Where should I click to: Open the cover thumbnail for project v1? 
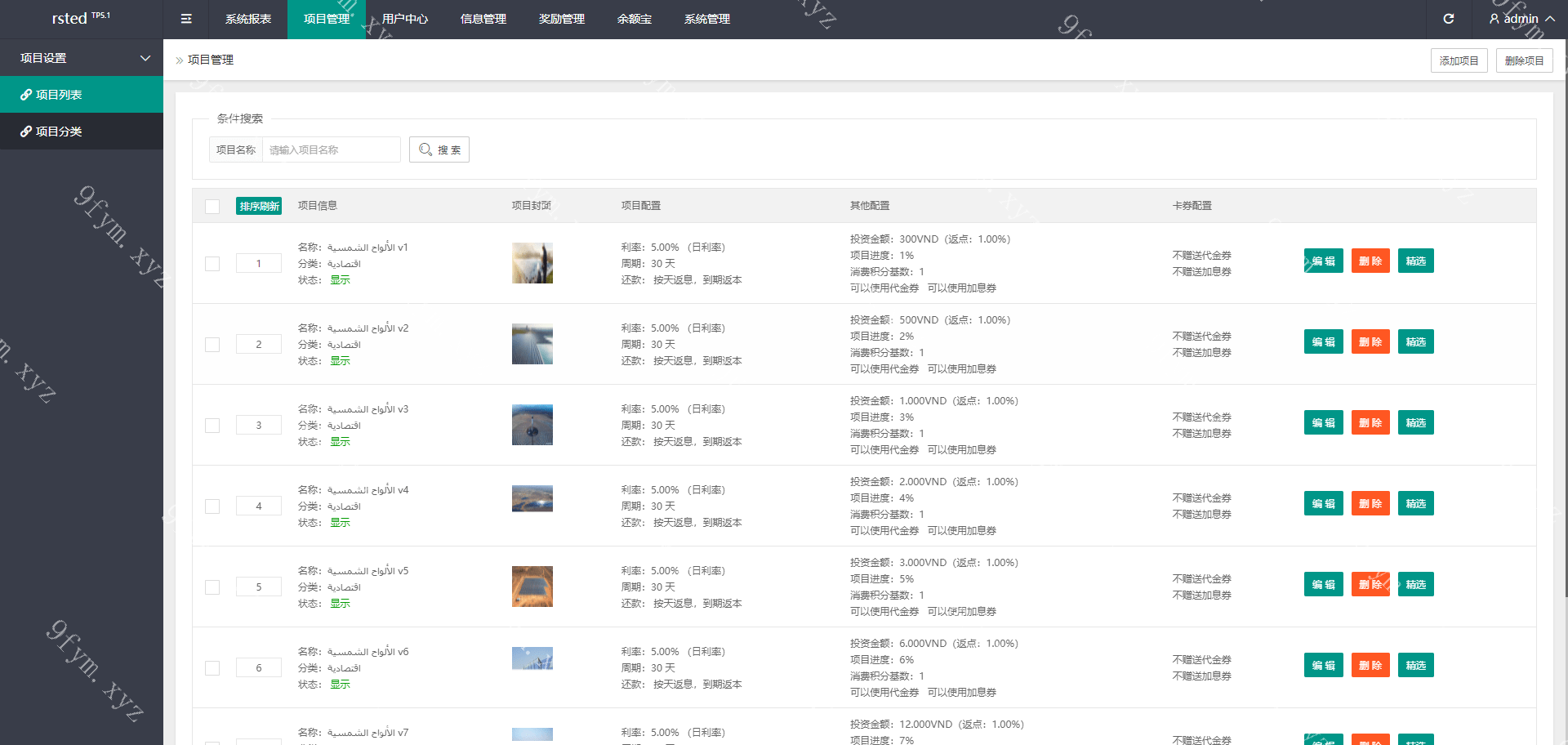[x=532, y=263]
